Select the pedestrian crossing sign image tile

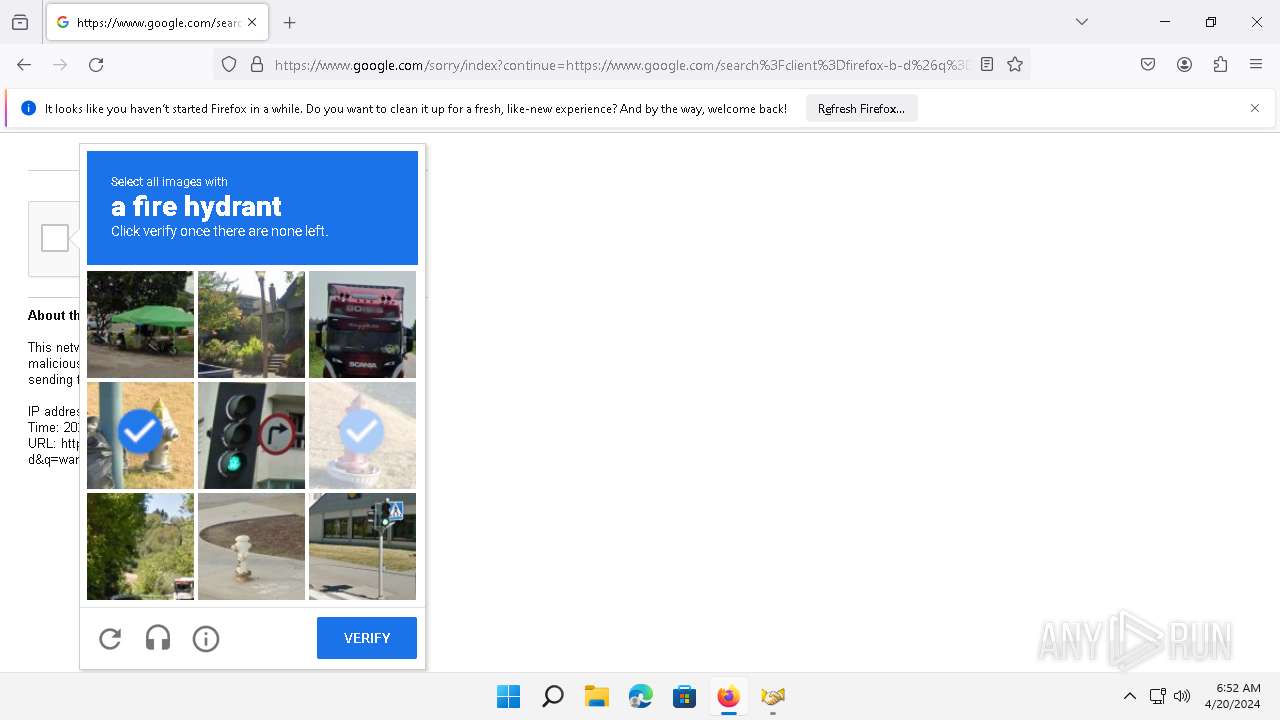tap(362, 546)
